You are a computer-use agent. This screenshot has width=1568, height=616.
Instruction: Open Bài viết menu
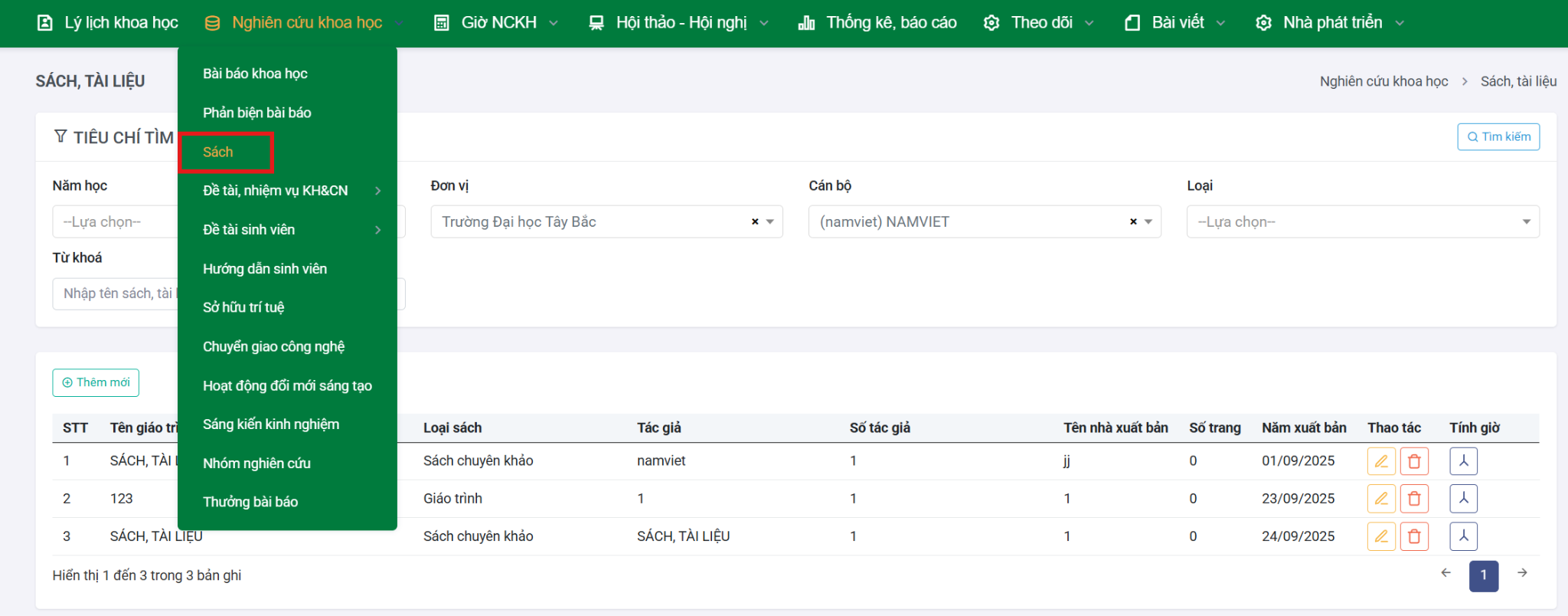pos(1174,23)
